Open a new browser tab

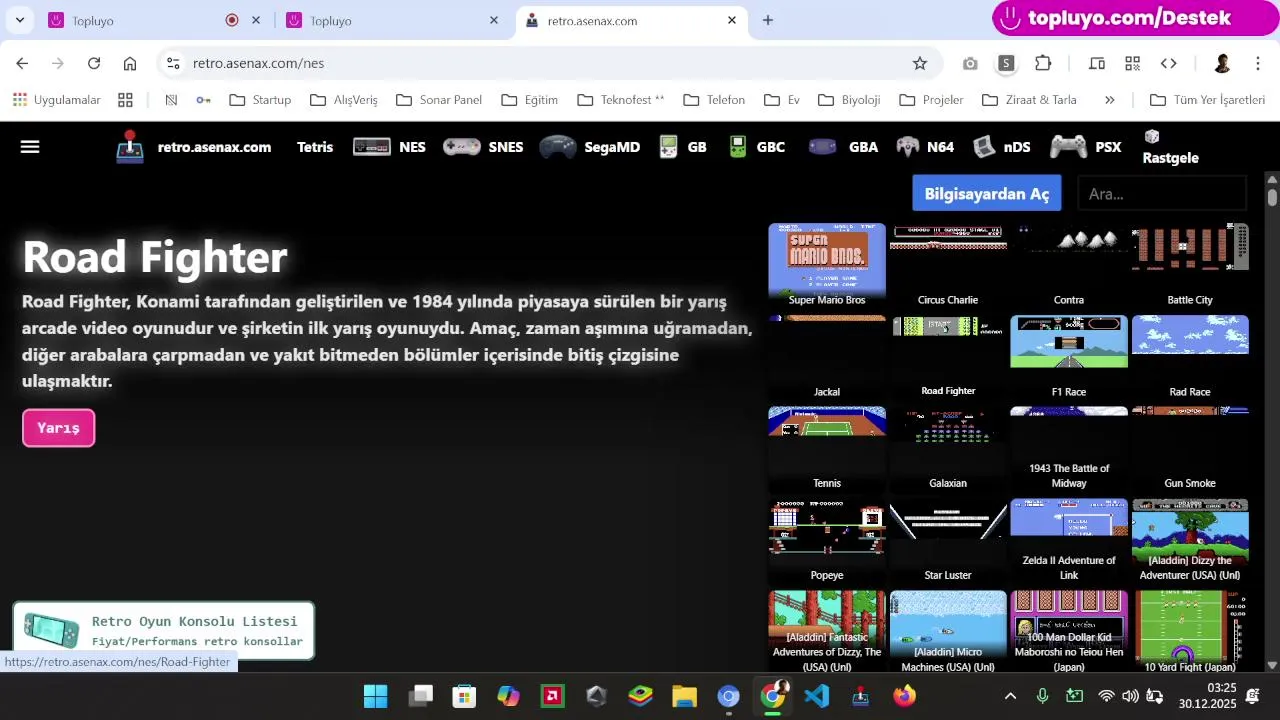768,20
